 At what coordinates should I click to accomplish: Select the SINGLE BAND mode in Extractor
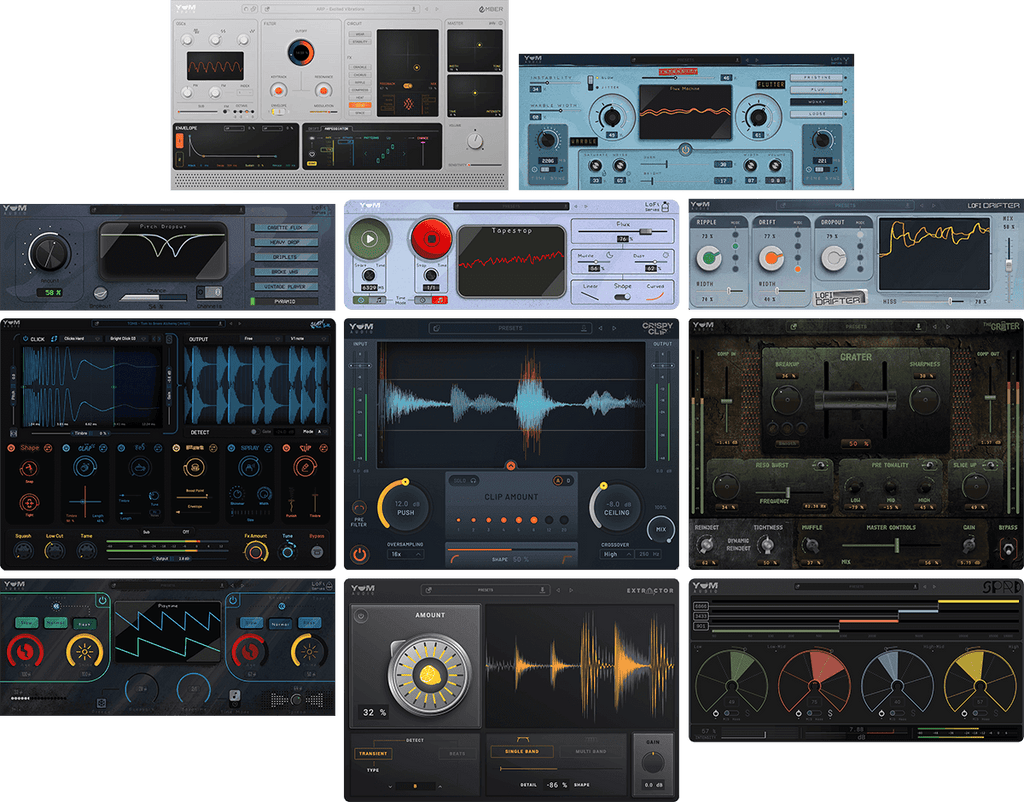tap(522, 751)
